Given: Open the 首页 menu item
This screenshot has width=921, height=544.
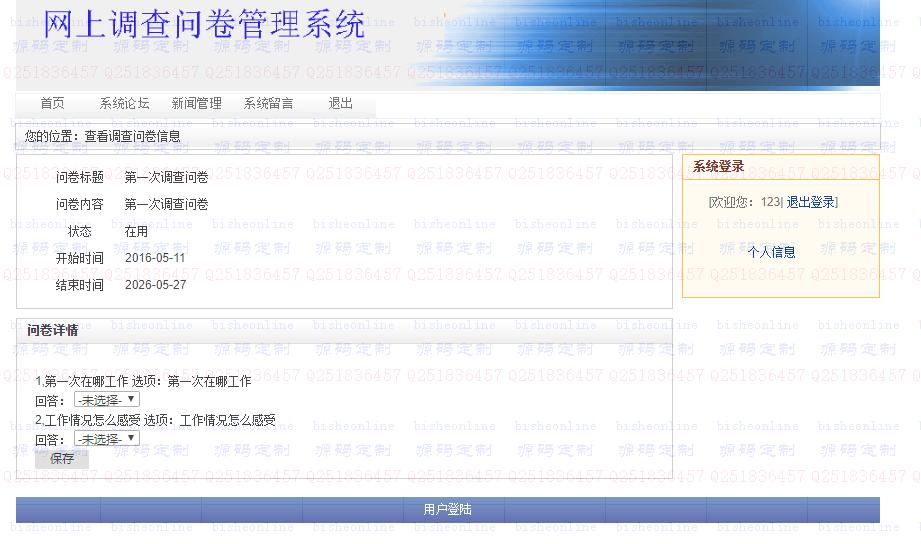Looking at the screenshot, I should pos(52,103).
